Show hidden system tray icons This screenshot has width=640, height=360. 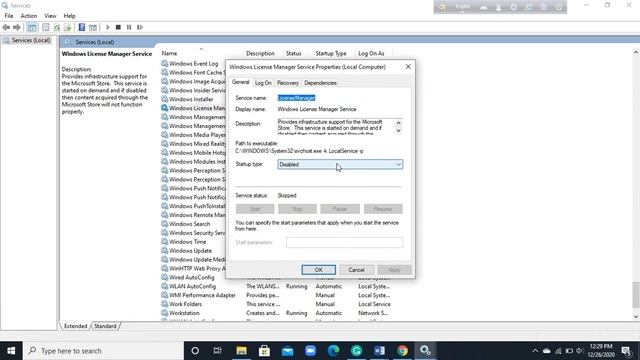(x=535, y=351)
